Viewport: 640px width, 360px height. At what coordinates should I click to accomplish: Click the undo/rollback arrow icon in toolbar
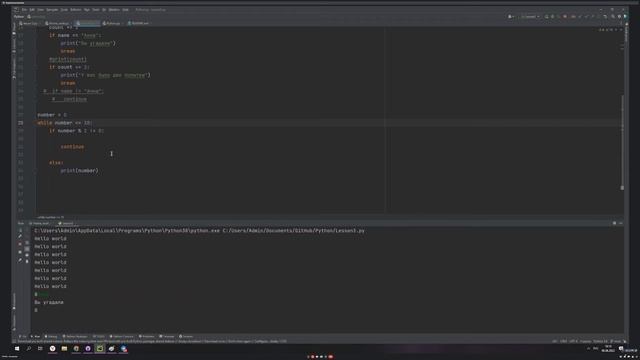pos(605,17)
